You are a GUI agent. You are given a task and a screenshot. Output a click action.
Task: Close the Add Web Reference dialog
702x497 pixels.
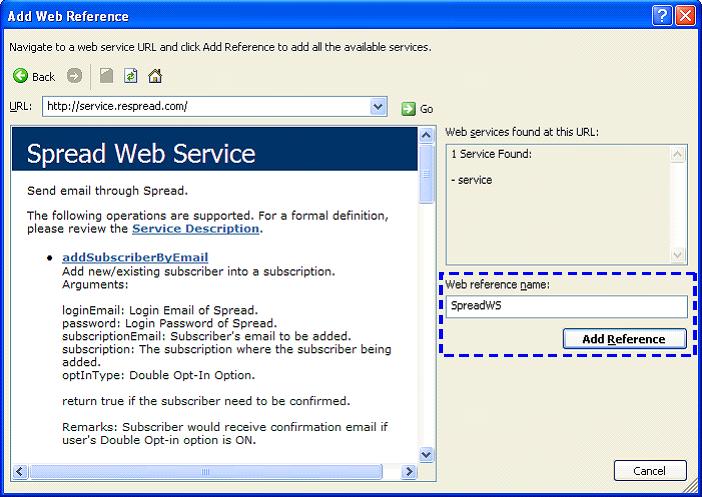coord(685,16)
